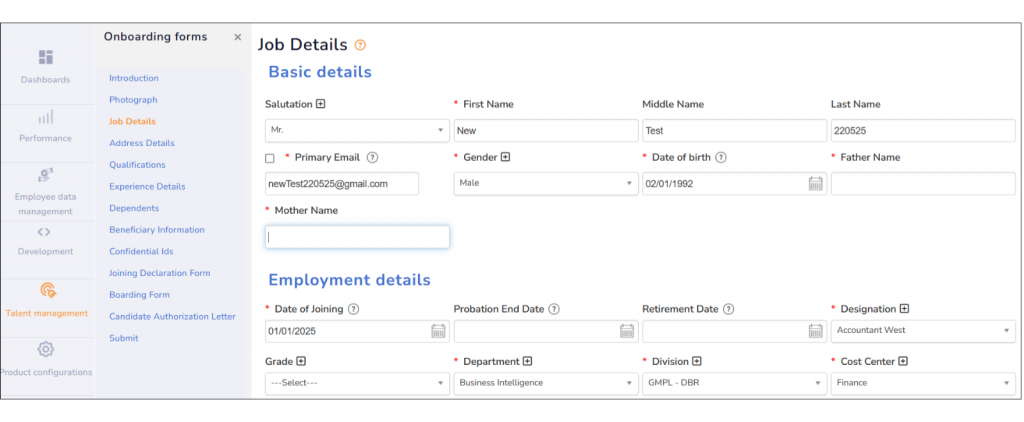
Task: Click the plus icon next to Salutation
Action: point(321,104)
